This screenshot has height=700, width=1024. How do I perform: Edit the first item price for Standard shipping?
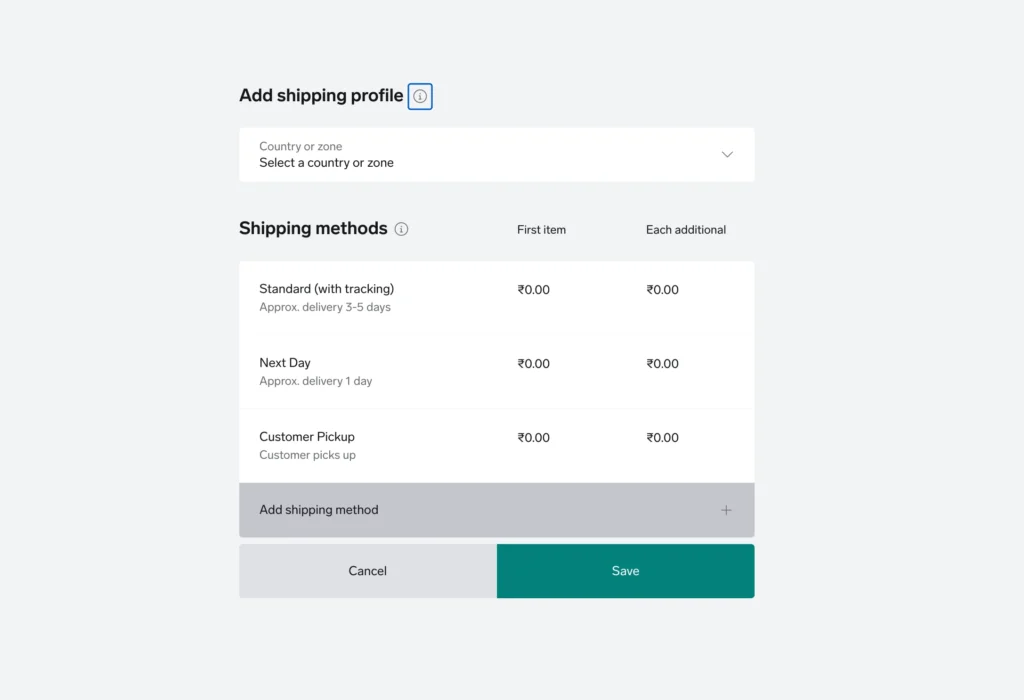click(533, 289)
